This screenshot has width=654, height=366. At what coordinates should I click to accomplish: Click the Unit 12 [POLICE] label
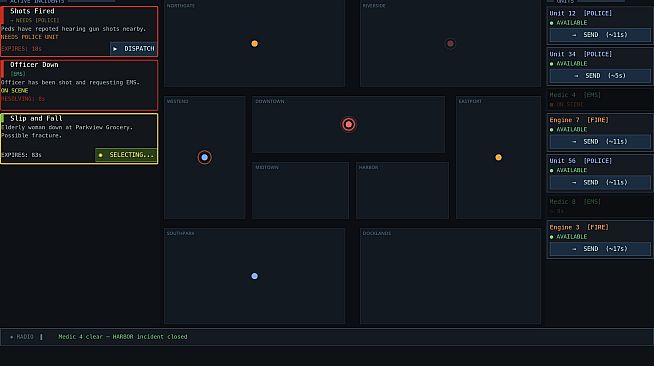[581, 13]
